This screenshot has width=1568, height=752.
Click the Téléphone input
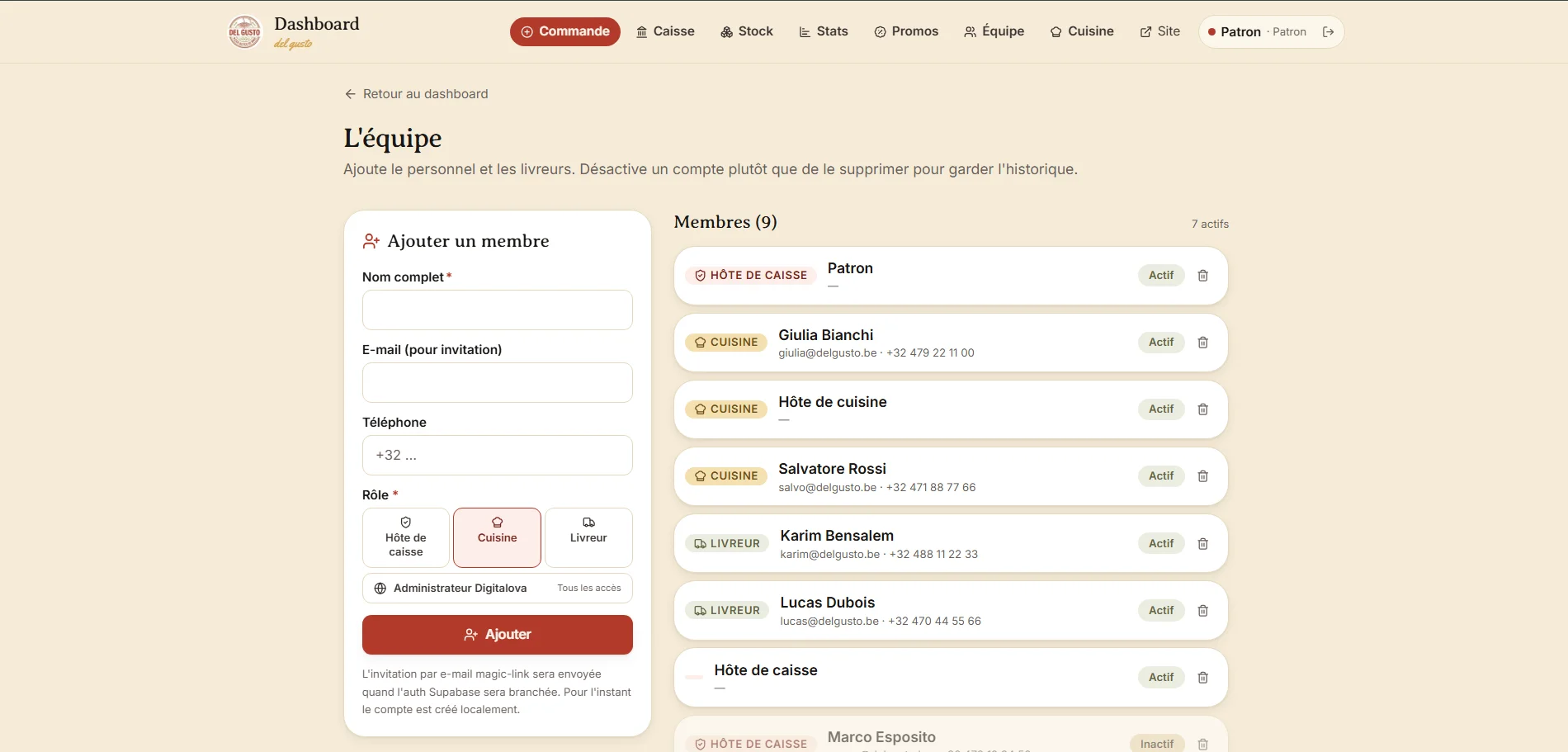click(497, 456)
